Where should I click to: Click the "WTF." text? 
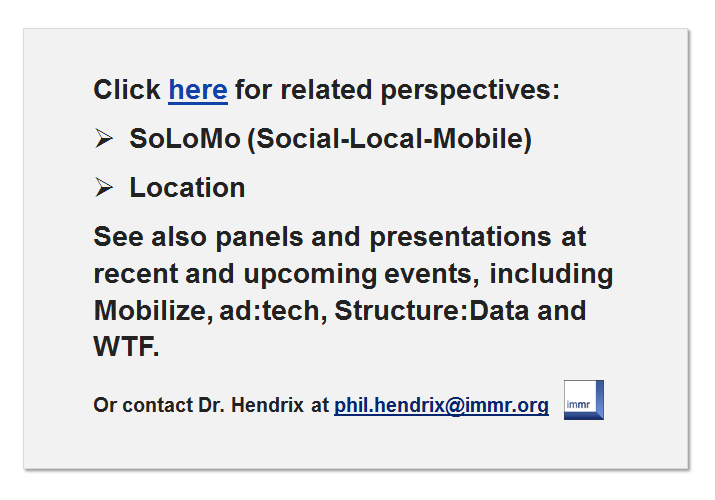[x=126, y=346]
